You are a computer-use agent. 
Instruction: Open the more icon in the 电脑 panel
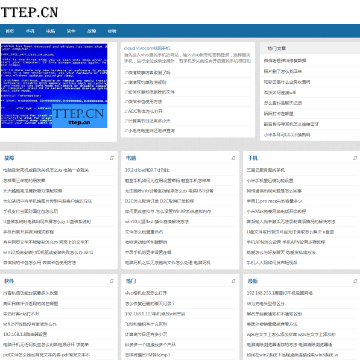(x=233, y=158)
